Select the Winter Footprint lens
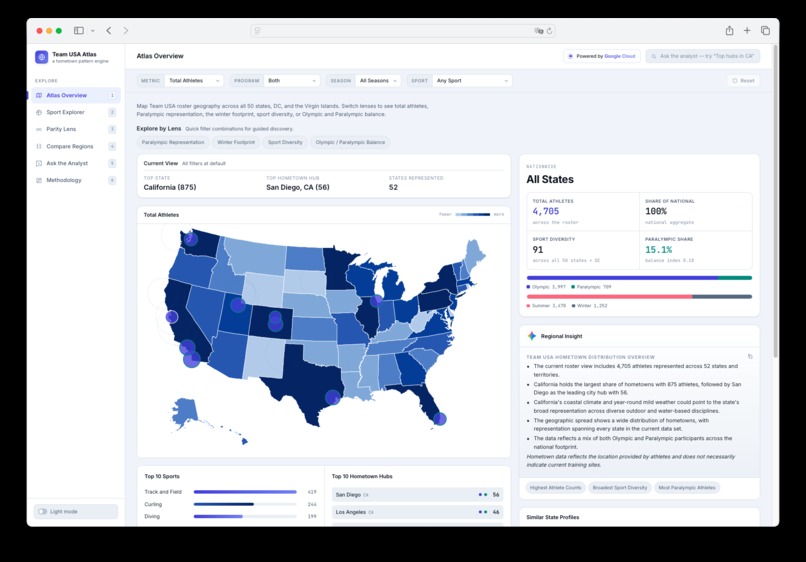 tap(236, 142)
